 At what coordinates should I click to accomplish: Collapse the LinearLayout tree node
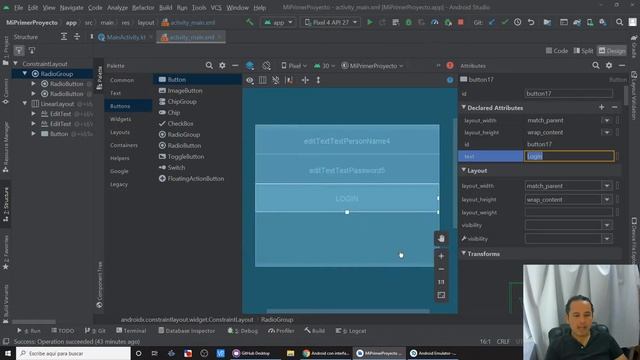24,104
